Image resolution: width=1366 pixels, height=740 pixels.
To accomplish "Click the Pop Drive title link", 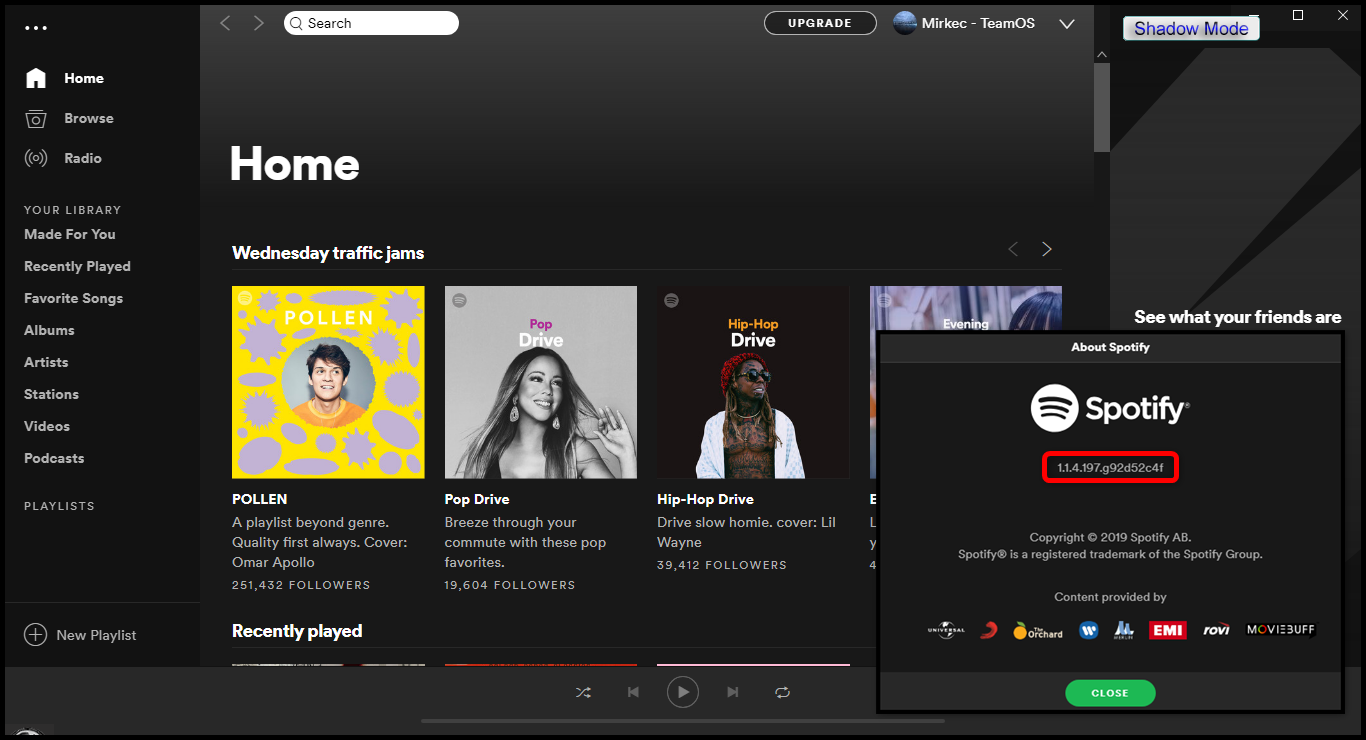I will (477, 499).
